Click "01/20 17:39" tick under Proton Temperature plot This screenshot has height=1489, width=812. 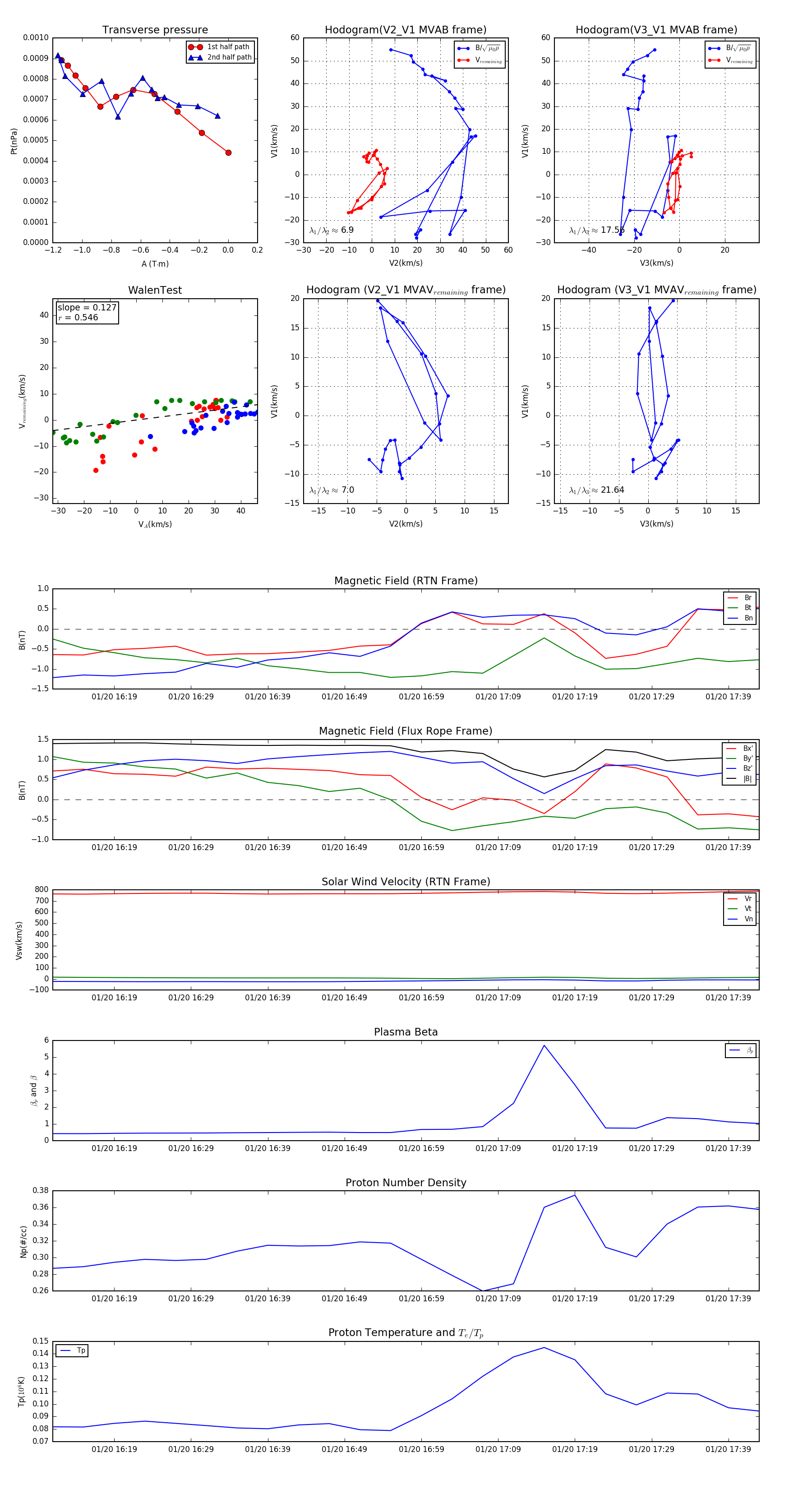click(728, 1449)
